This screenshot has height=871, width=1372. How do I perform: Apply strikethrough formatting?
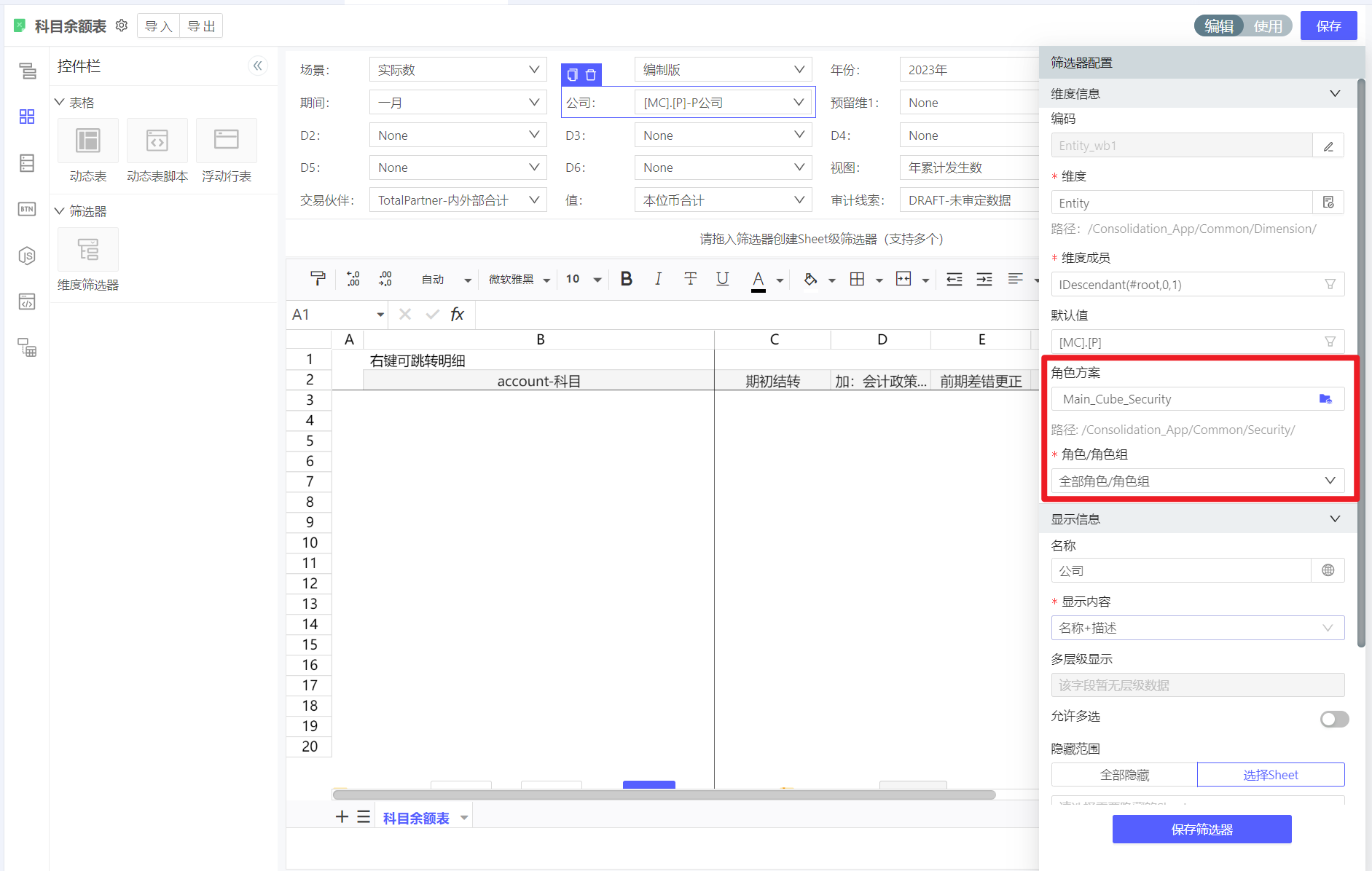690,279
